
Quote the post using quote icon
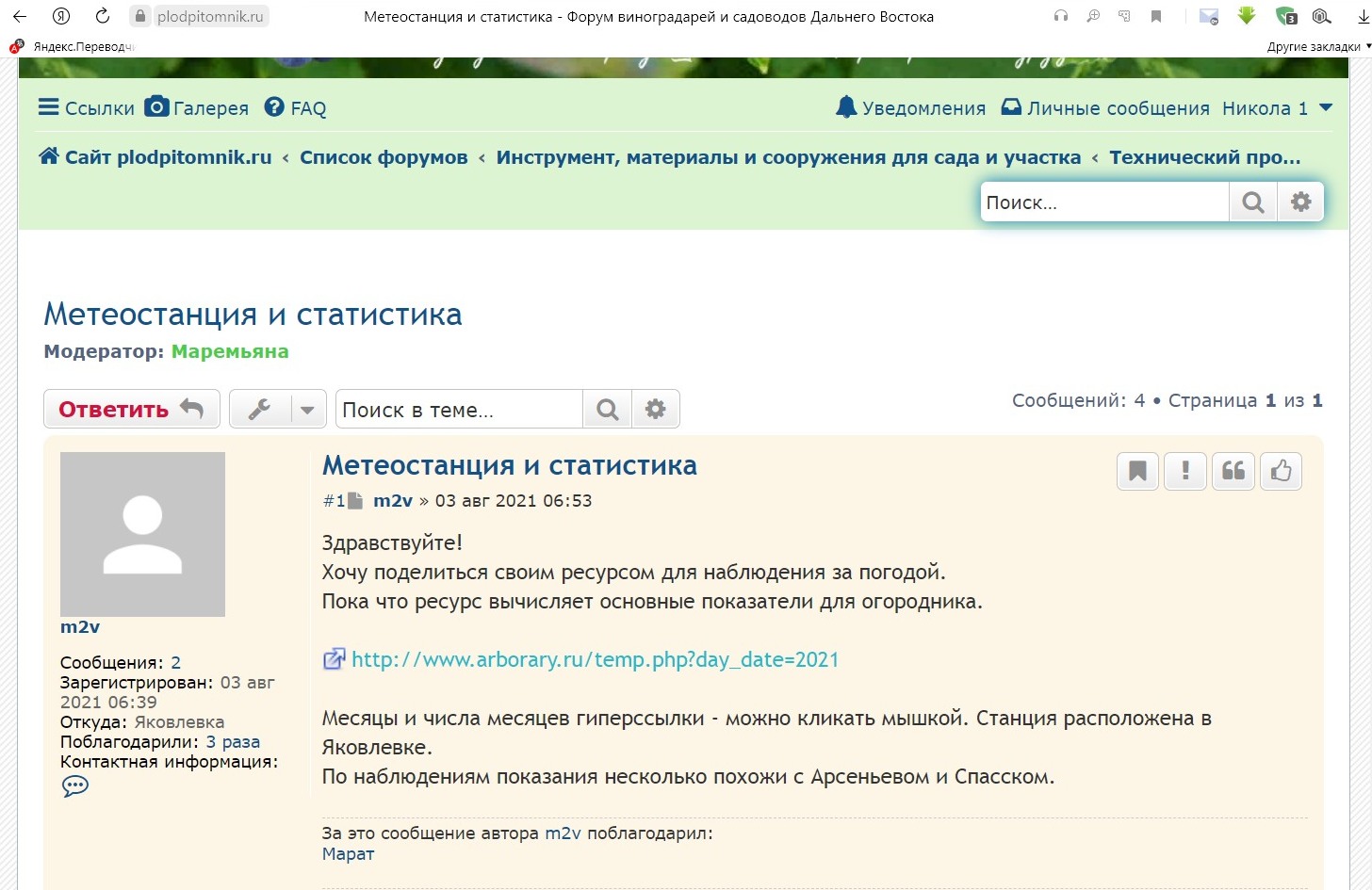pyautogui.click(x=1233, y=471)
